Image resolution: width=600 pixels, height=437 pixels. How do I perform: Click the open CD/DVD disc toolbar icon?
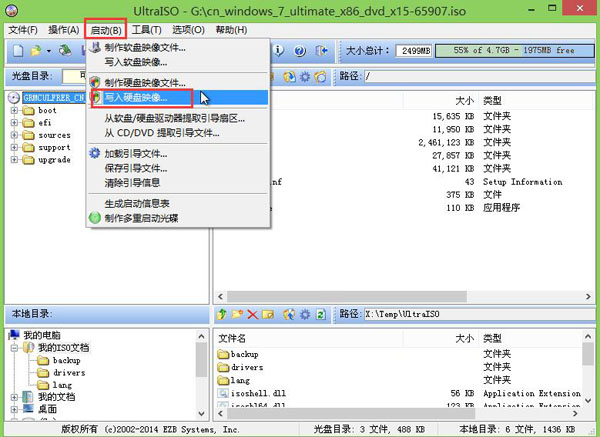point(65,51)
